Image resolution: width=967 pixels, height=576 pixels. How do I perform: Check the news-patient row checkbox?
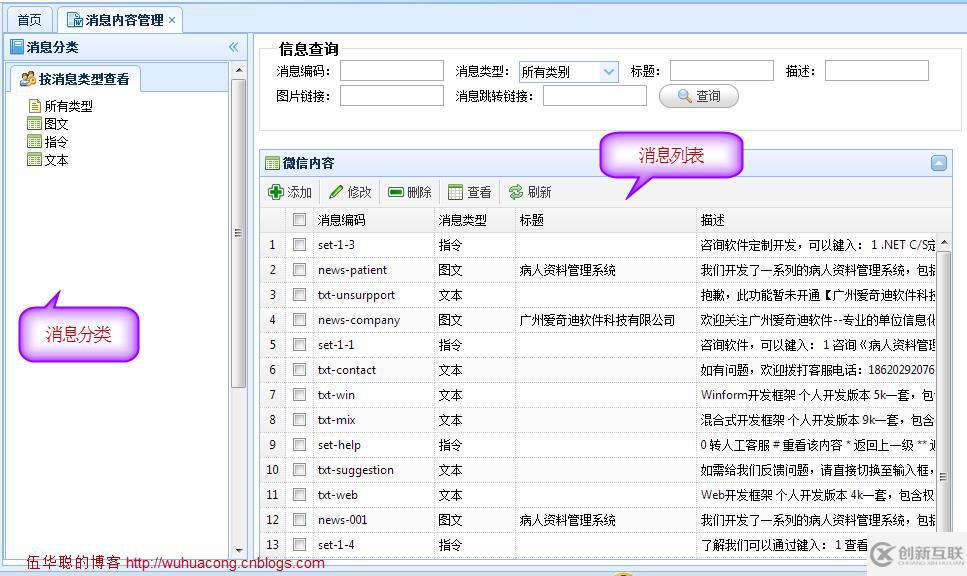pos(300,269)
